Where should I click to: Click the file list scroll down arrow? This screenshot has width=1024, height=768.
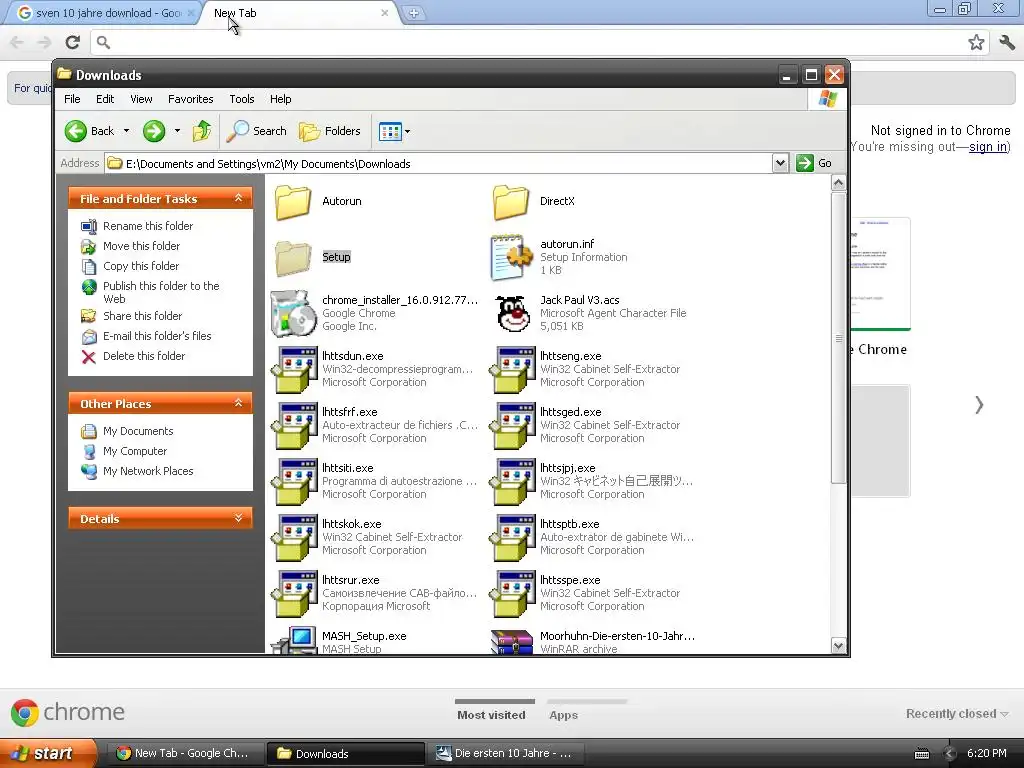(839, 646)
